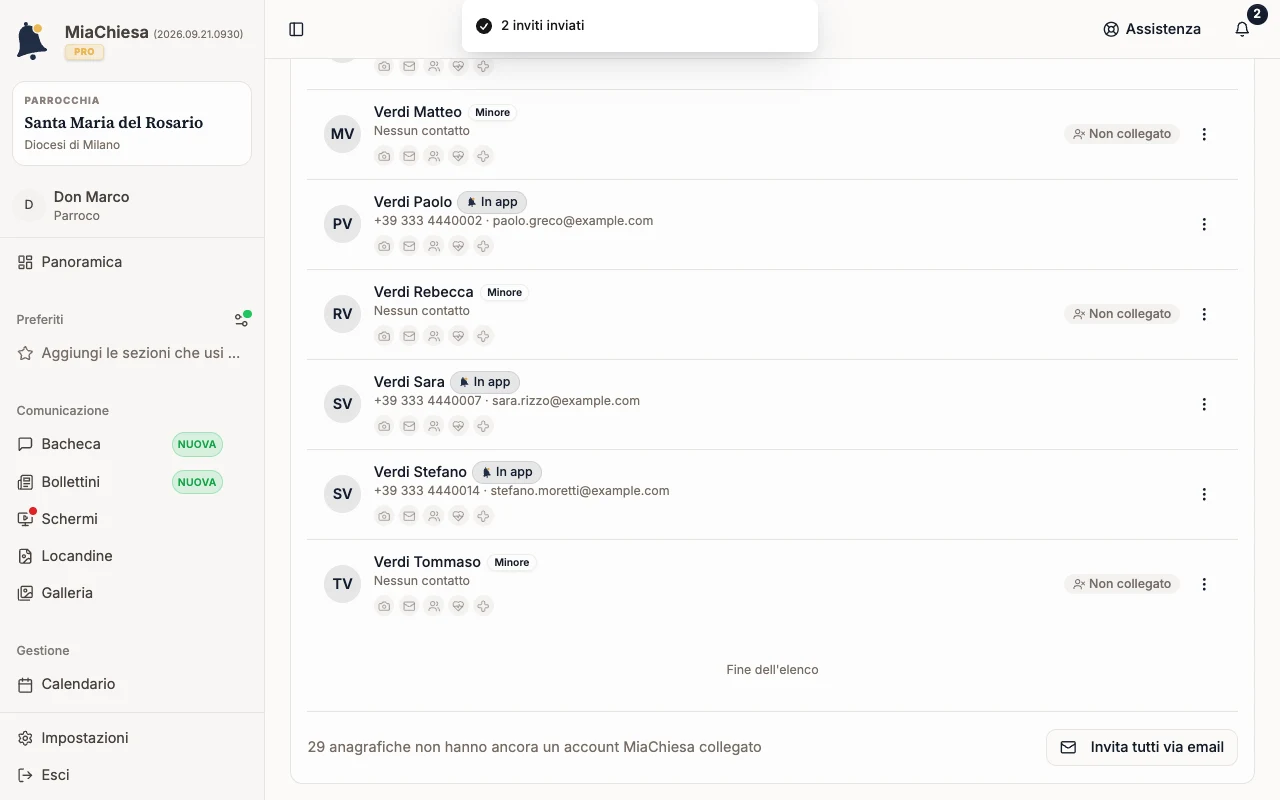Click the TV avatar for Verdi Tommaso
This screenshot has width=1280, height=800.
(342, 584)
